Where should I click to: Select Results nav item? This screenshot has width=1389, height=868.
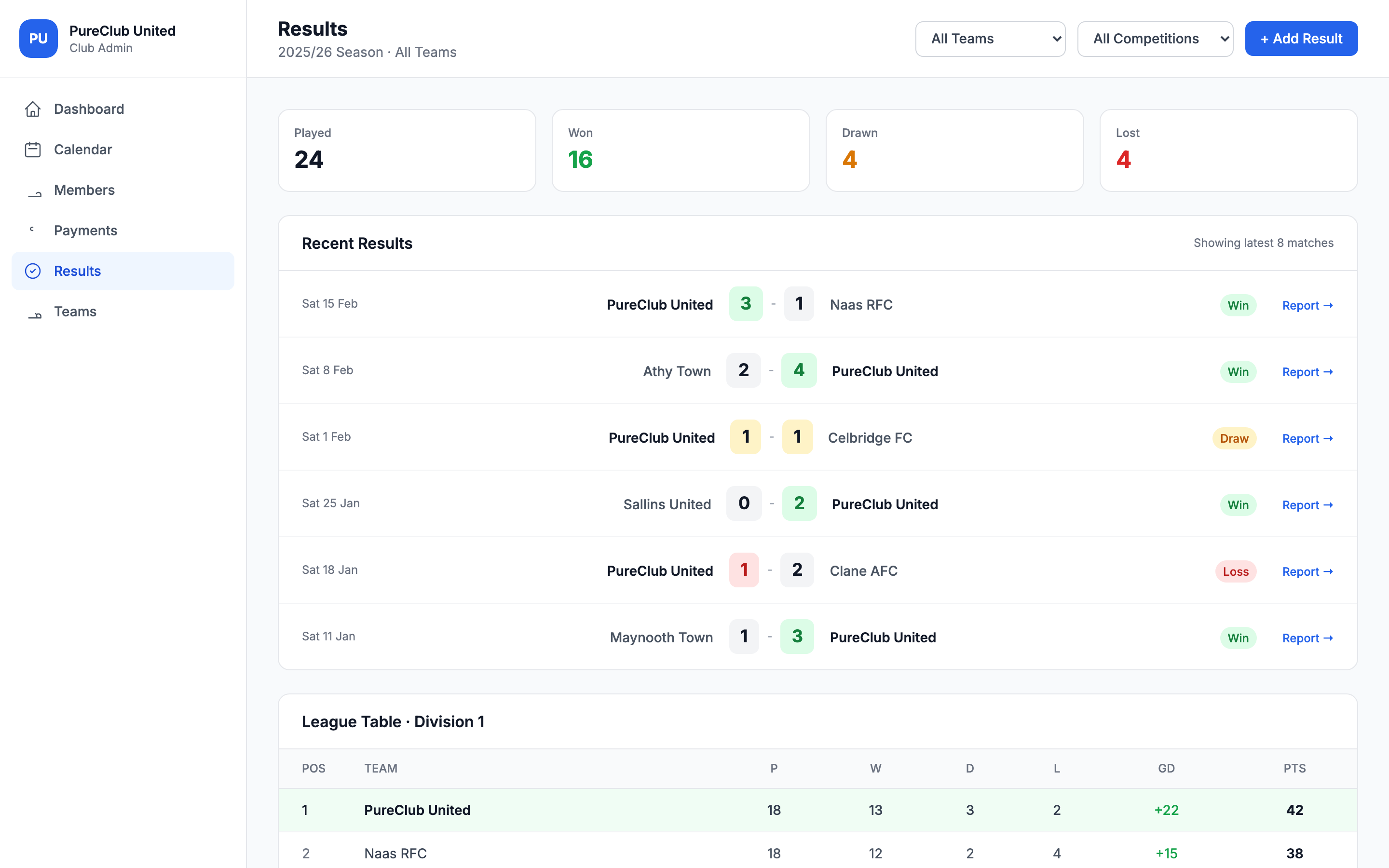[x=123, y=271]
